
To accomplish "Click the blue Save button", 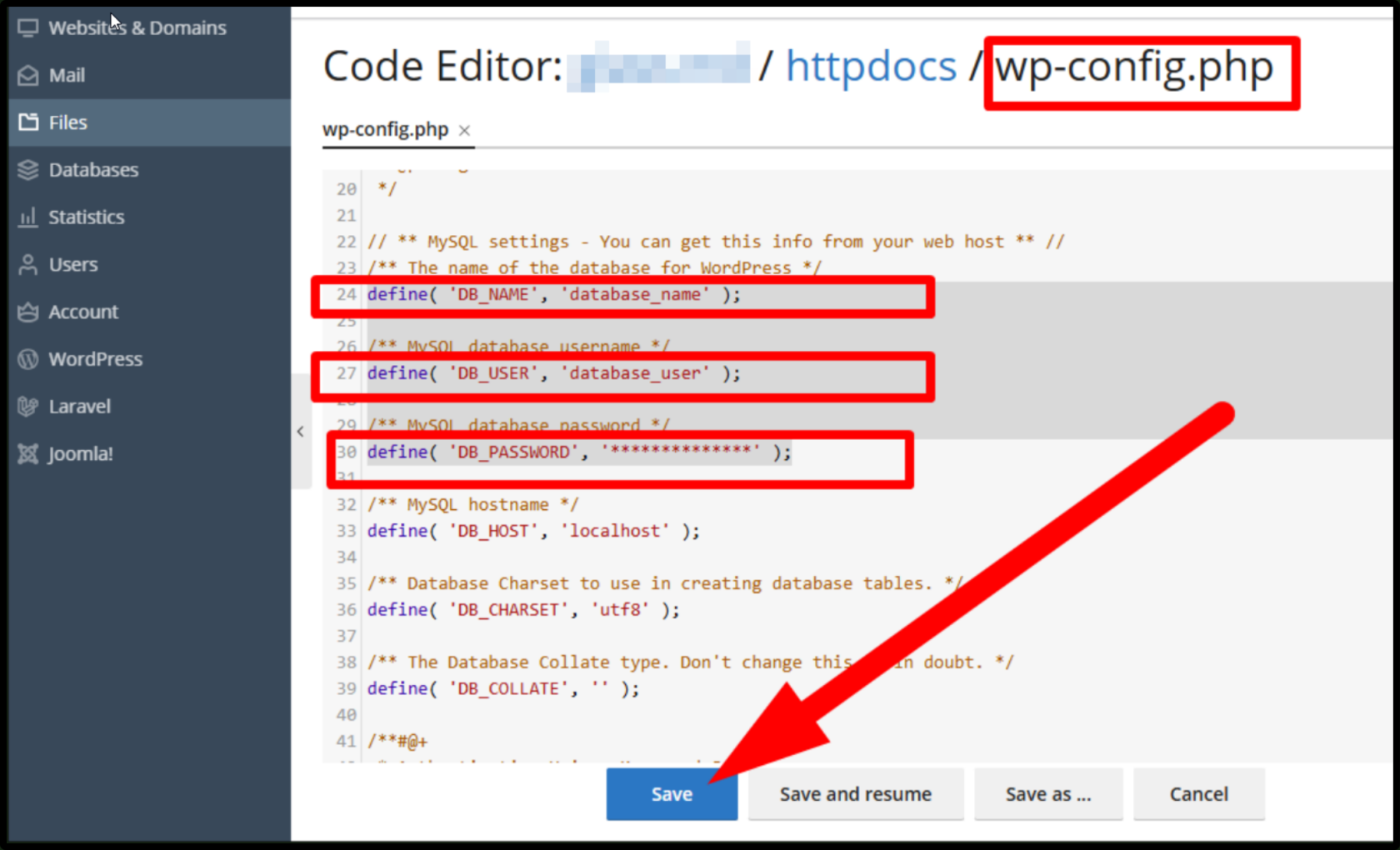I will coord(672,794).
